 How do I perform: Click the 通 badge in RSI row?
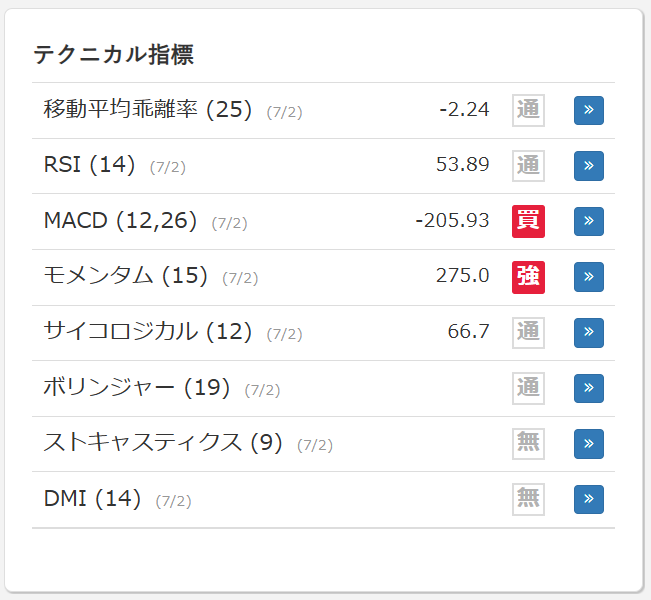click(x=528, y=166)
